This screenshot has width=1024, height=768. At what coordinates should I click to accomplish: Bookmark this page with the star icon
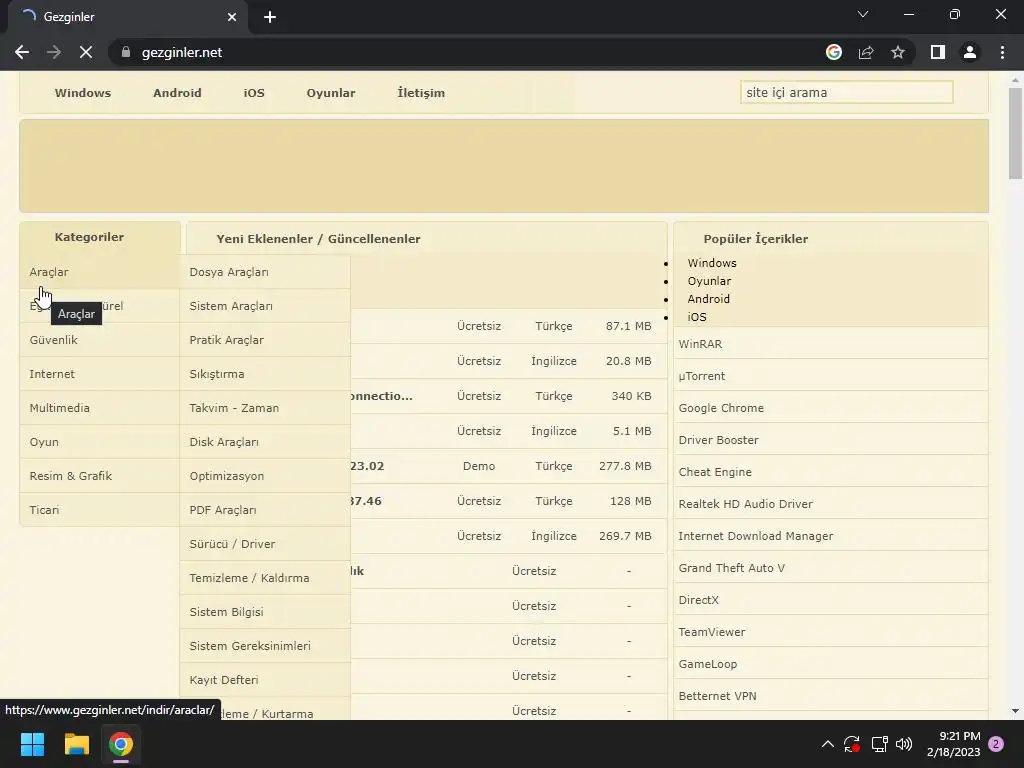click(x=898, y=52)
